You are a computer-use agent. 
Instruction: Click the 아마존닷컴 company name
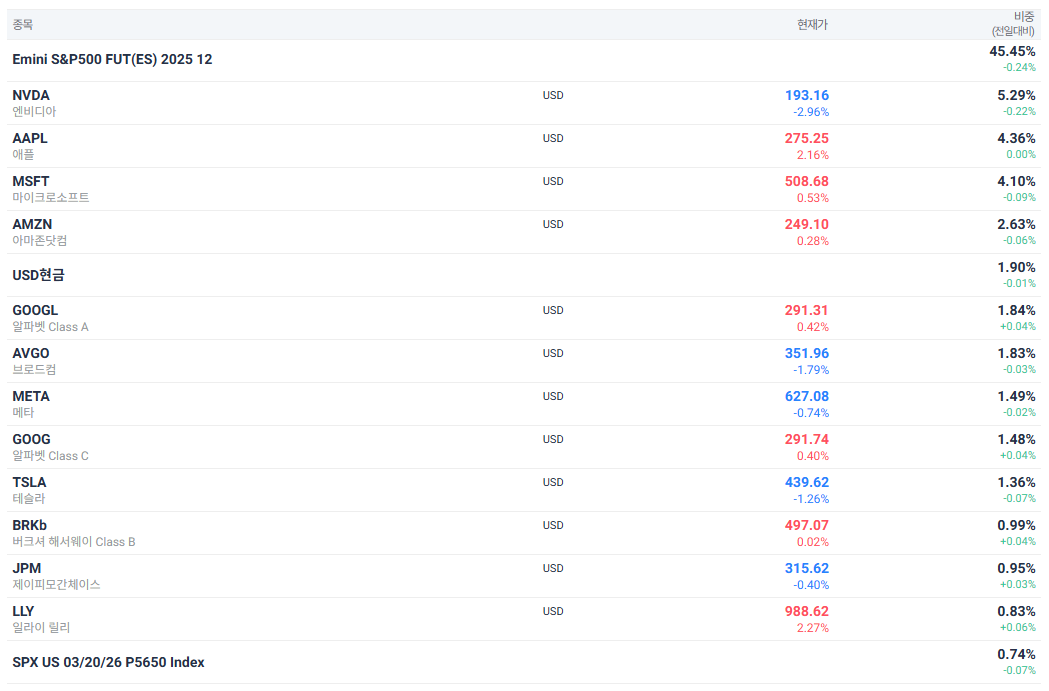point(39,240)
